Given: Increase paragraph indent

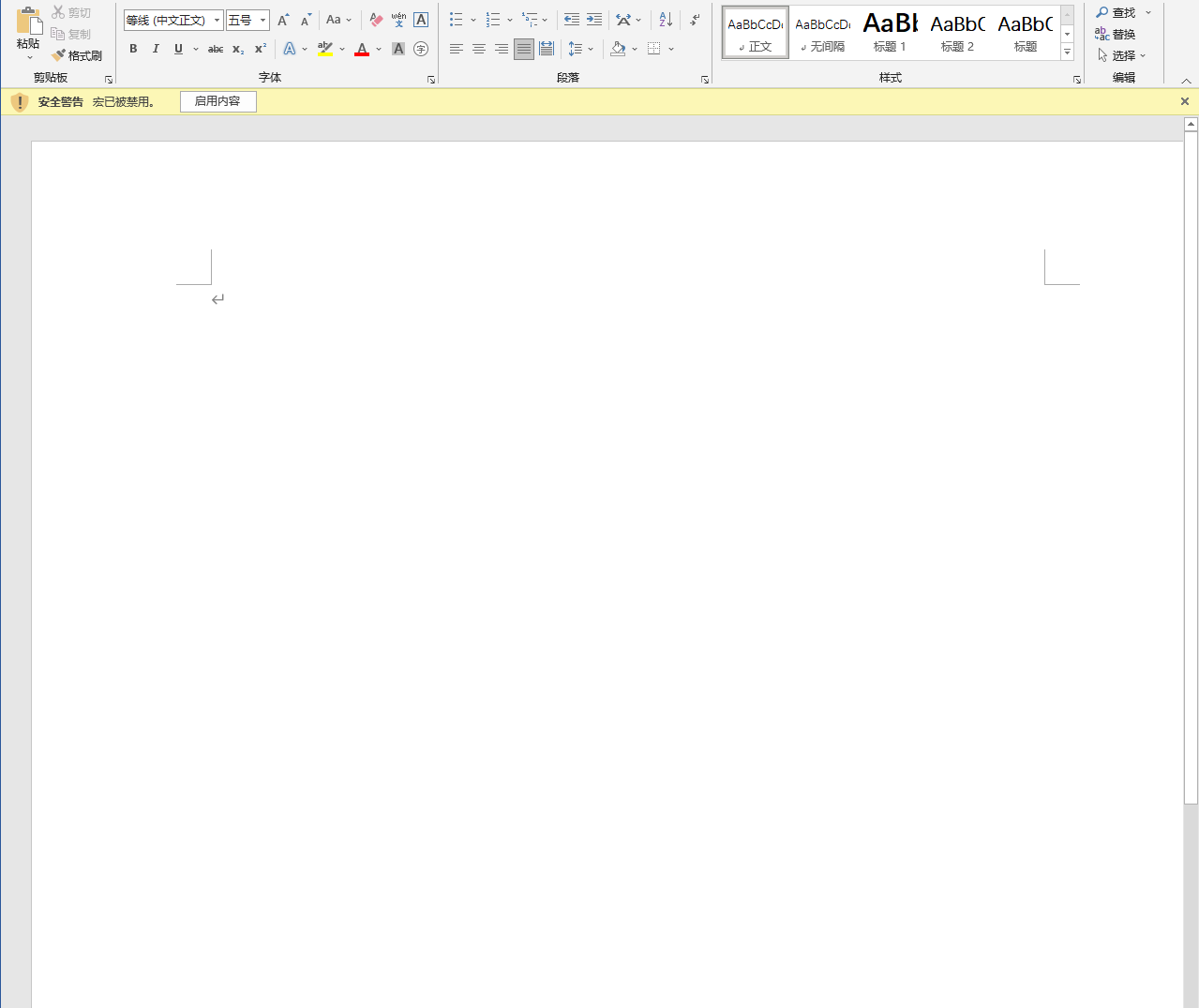Looking at the screenshot, I should coord(594,20).
